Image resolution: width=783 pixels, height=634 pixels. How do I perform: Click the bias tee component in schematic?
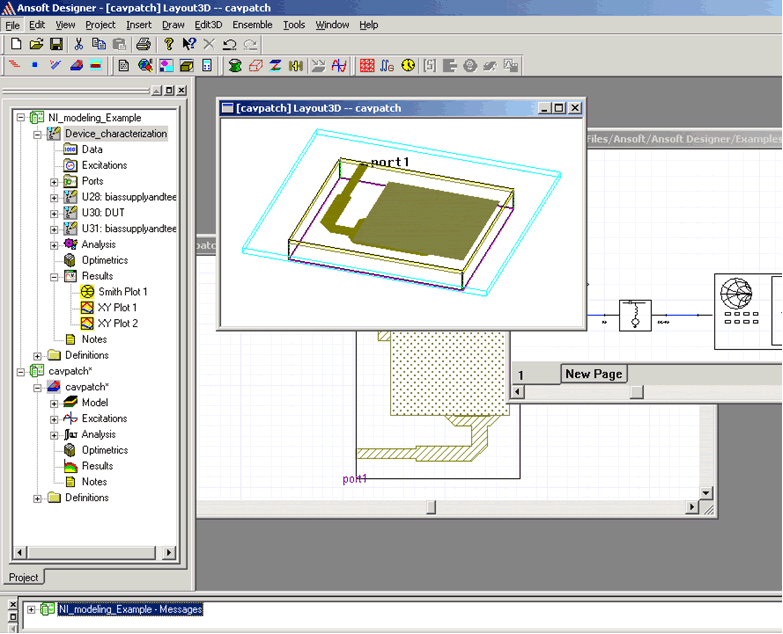coord(635,315)
